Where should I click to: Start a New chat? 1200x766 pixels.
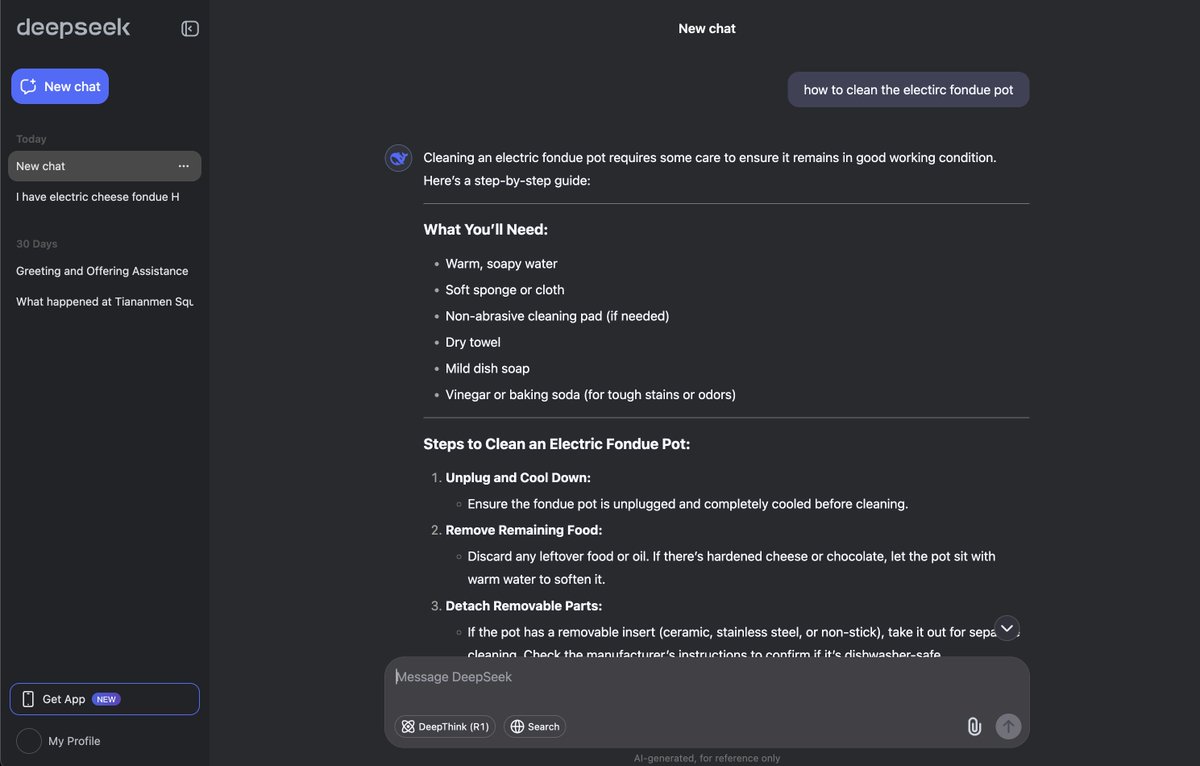pyautogui.click(x=60, y=86)
